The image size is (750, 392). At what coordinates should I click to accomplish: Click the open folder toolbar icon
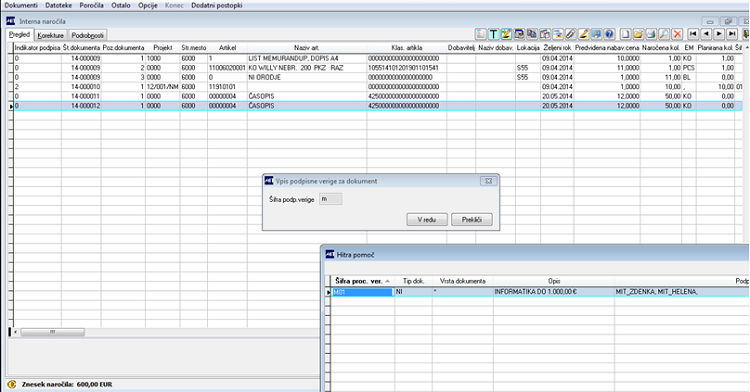coord(638,34)
